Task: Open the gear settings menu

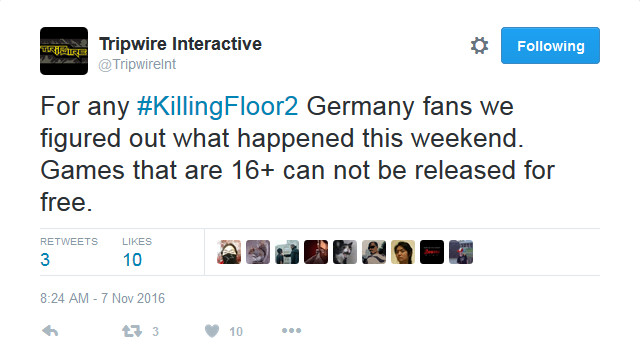Action: pos(479,45)
